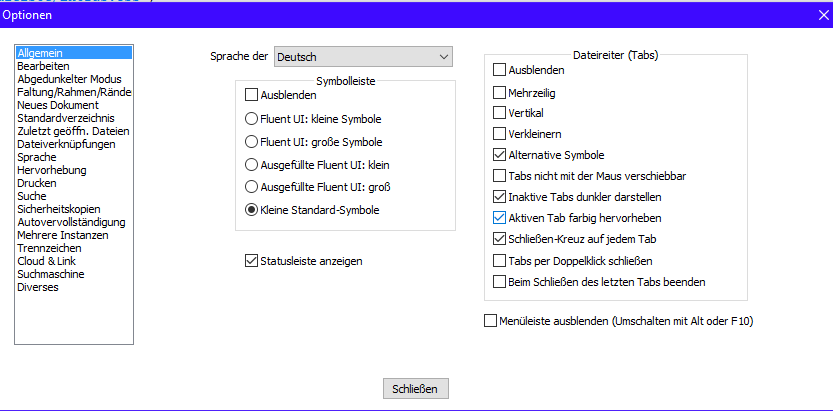Check Ausblenden in the Symbolleiste group
This screenshot has height=411, width=833.
point(252,95)
